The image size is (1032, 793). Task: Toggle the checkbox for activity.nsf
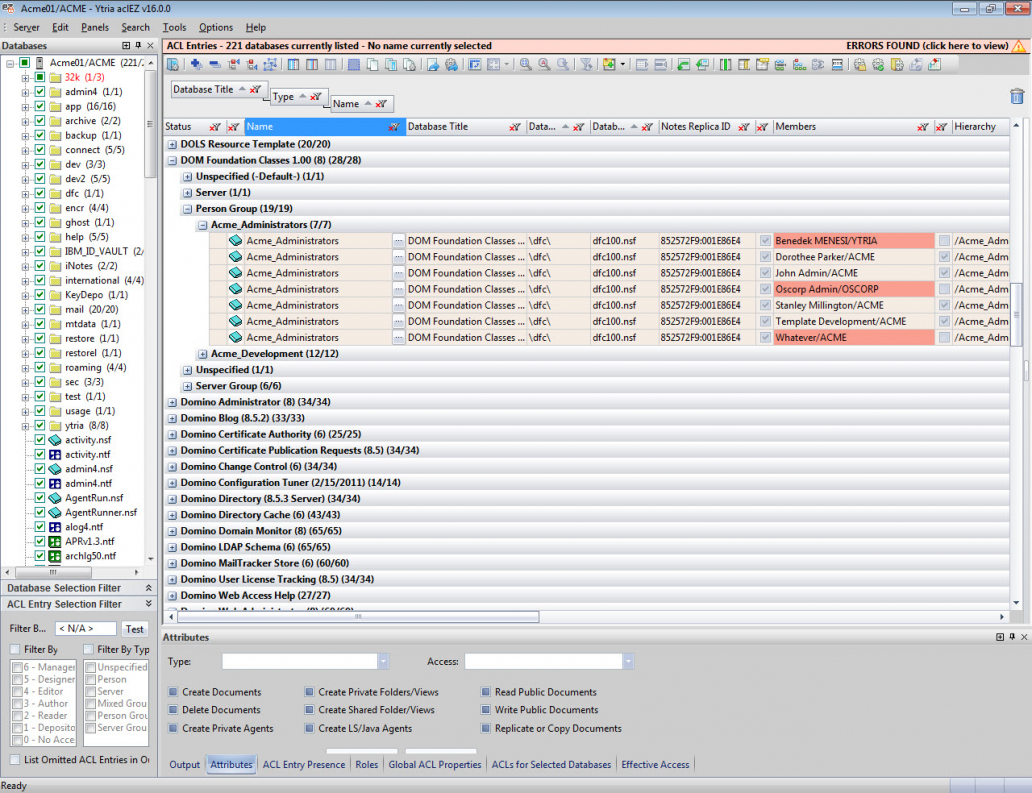[x=39, y=440]
